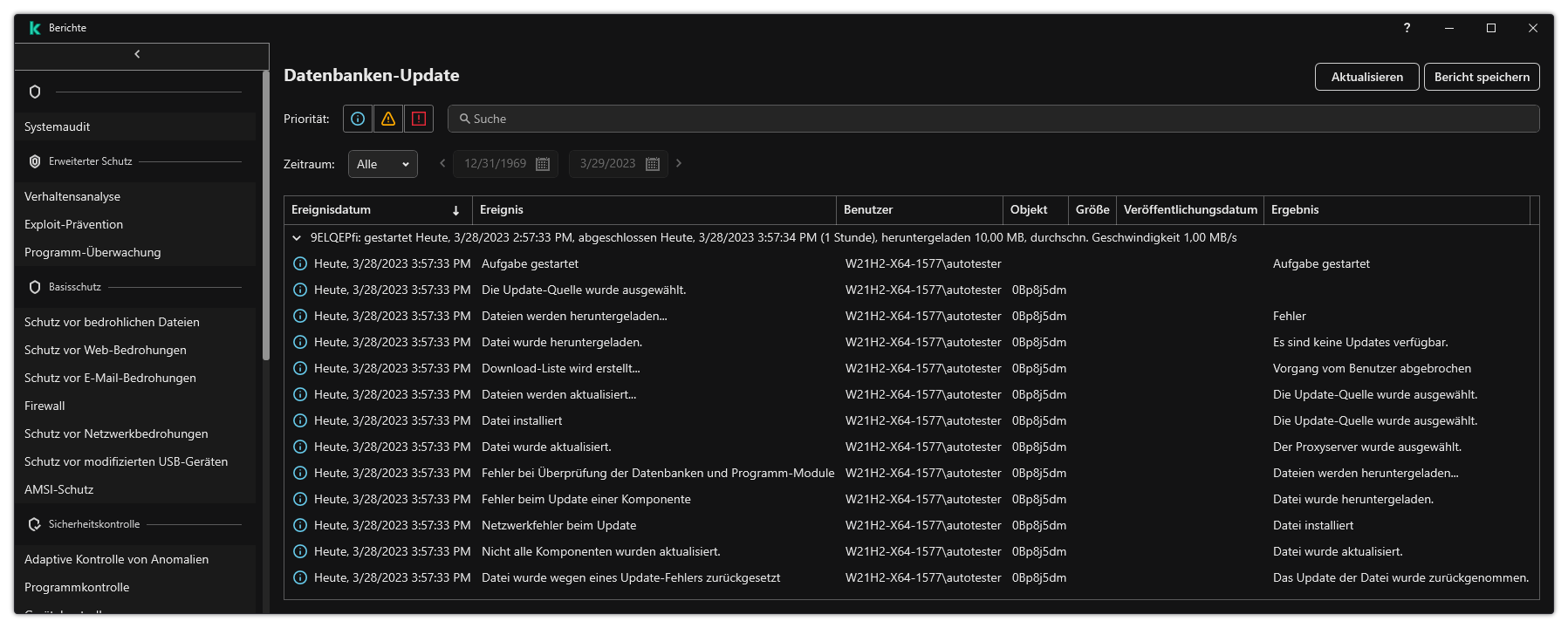
Task: Open the end date calendar picker
Action: [652, 164]
